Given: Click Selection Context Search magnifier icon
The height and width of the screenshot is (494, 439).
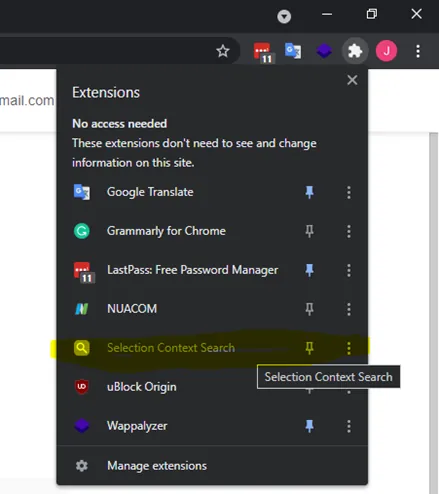Looking at the screenshot, I should pos(82,348).
